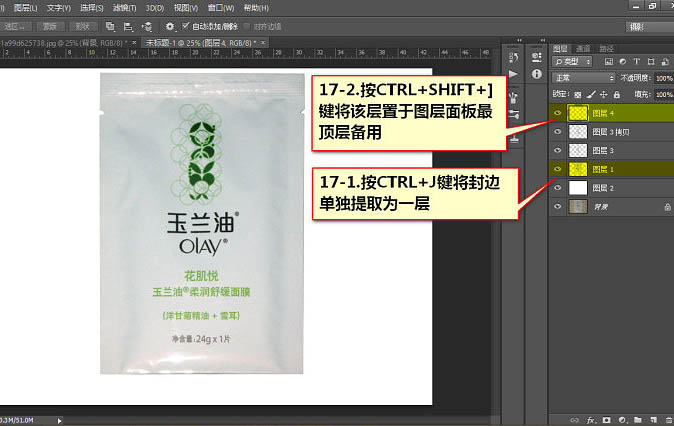The height and width of the screenshot is (426, 674).
Task: Switch to the 路径 paths tab
Action: point(606,49)
